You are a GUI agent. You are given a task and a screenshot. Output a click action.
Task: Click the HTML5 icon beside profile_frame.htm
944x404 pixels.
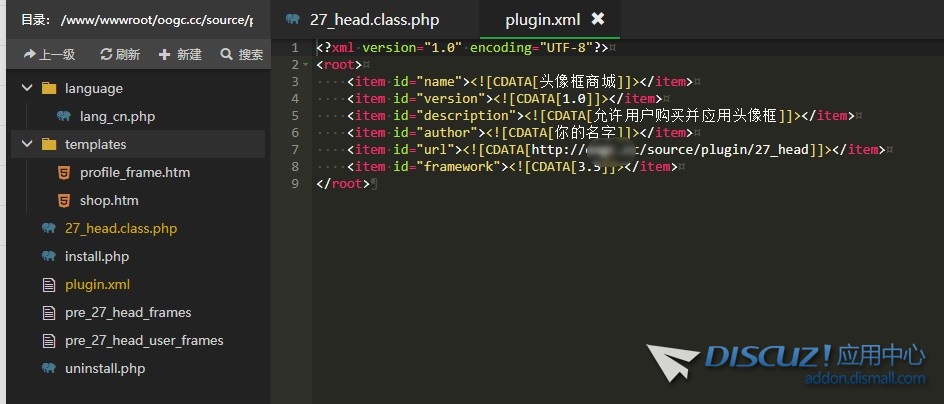64,172
